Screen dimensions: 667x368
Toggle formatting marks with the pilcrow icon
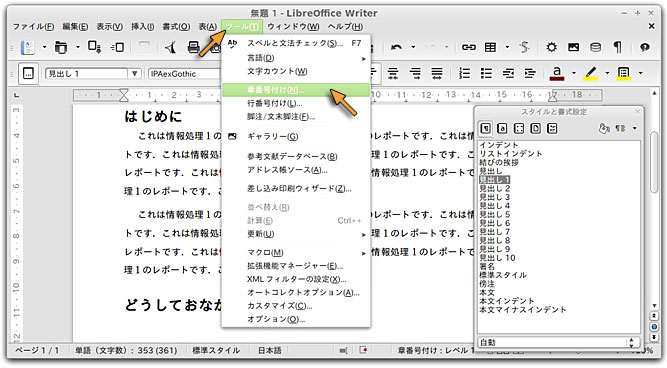coord(618,47)
